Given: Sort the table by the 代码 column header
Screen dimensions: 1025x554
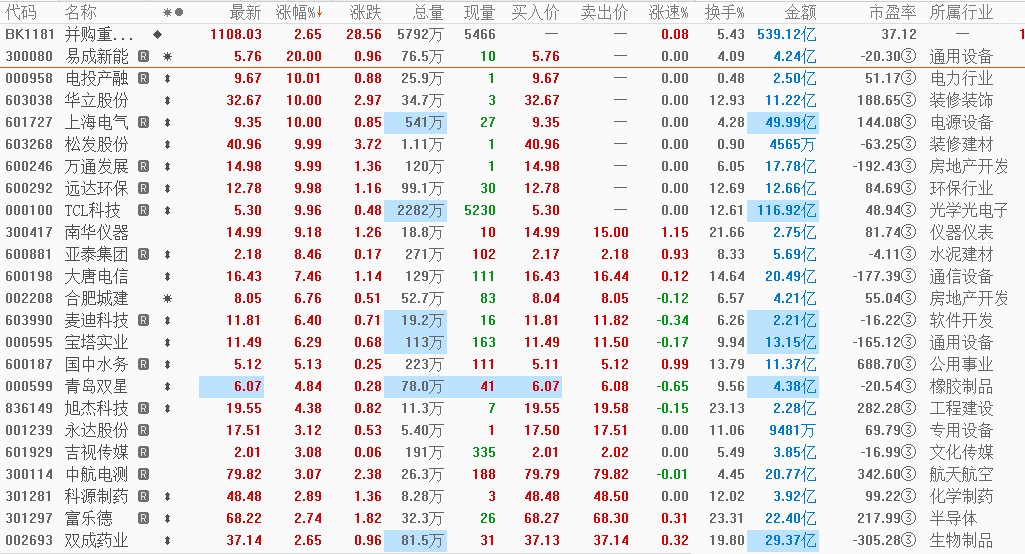Looking at the screenshot, I should [x=21, y=12].
